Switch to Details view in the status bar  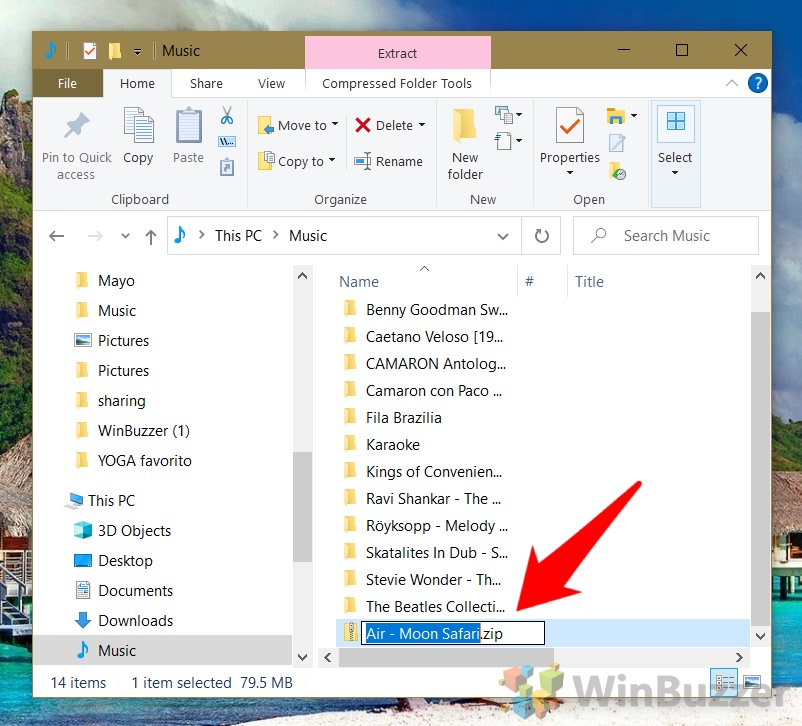[x=723, y=682]
